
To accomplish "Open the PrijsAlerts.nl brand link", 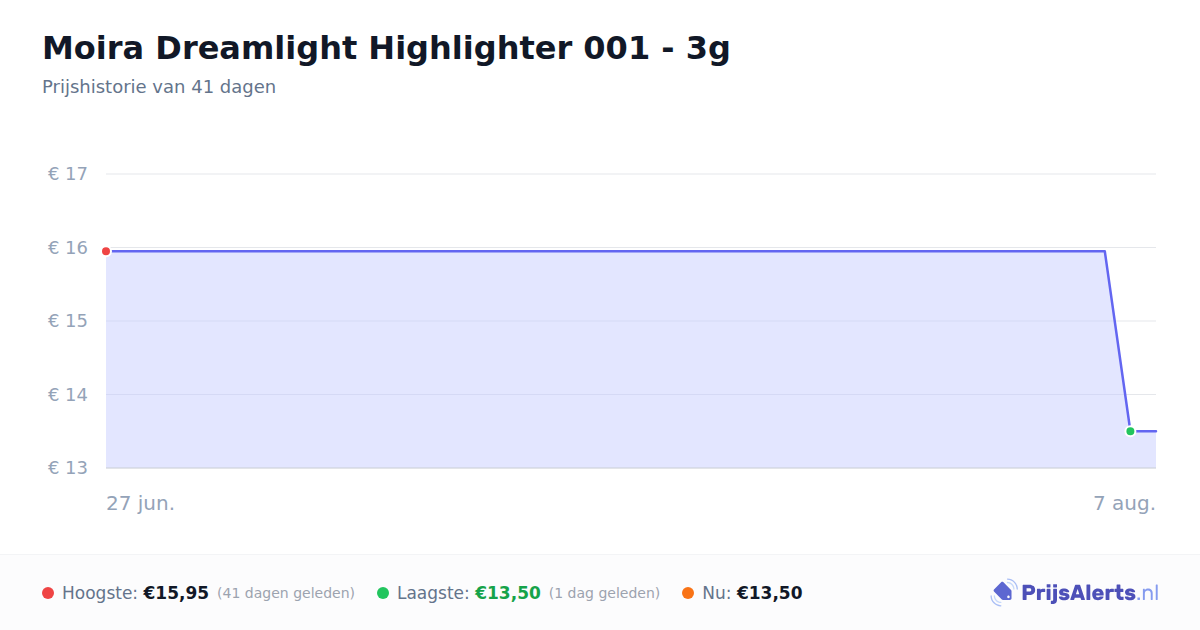I will pyautogui.click(x=1075, y=593).
